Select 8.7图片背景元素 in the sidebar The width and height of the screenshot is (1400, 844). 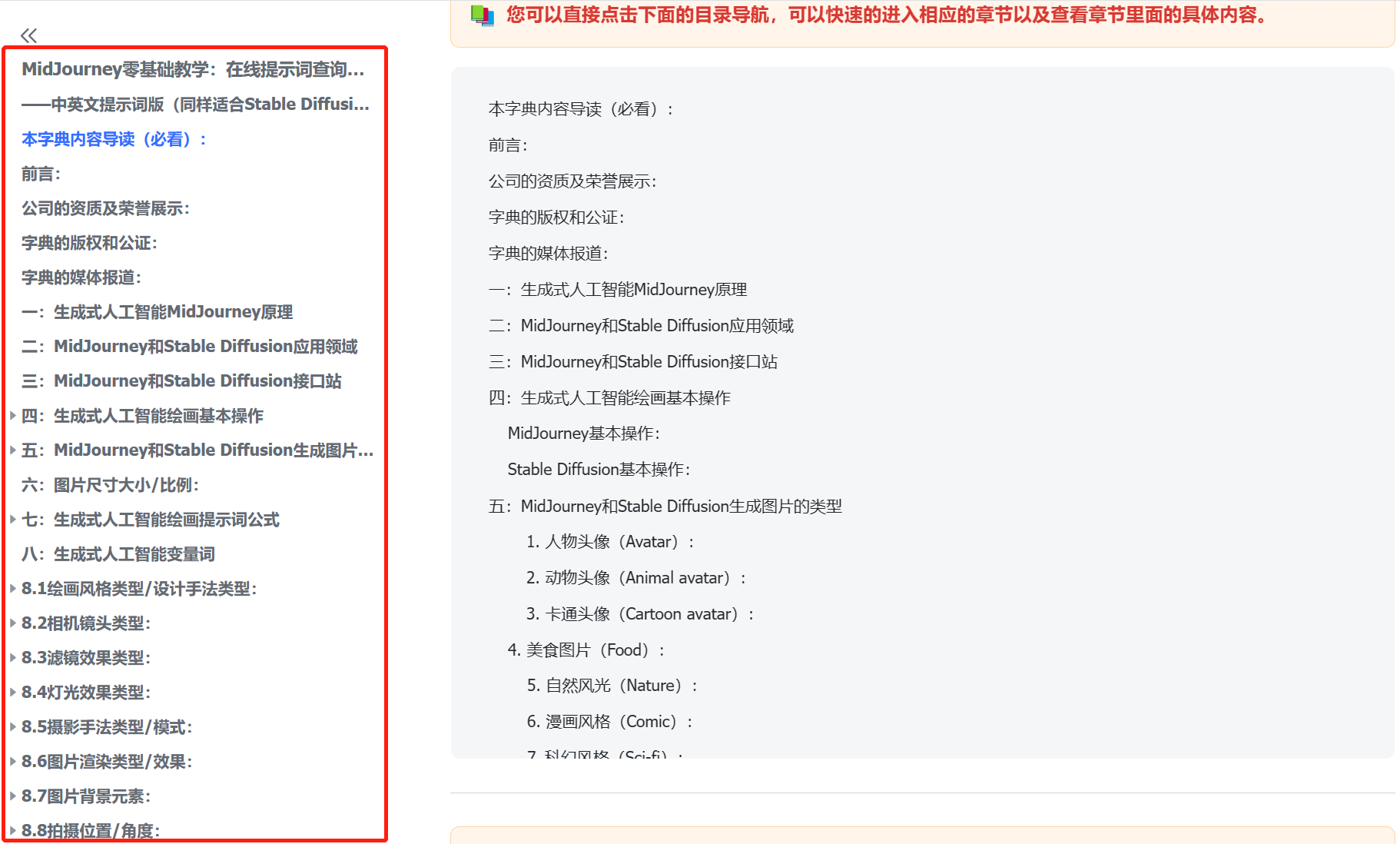point(86,796)
